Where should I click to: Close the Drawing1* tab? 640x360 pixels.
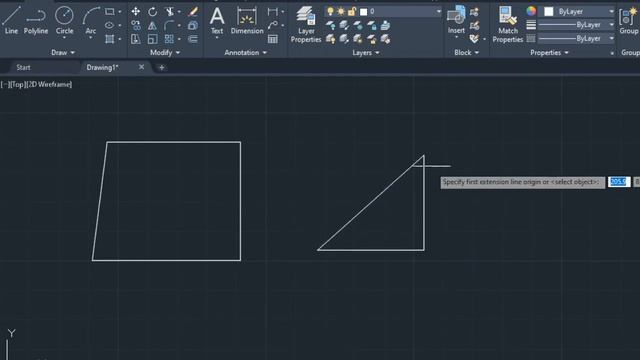click(x=141, y=67)
